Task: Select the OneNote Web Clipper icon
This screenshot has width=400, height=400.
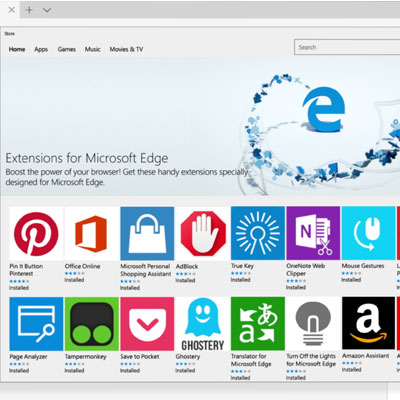Action: pyautogui.click(x=313, y=233)
